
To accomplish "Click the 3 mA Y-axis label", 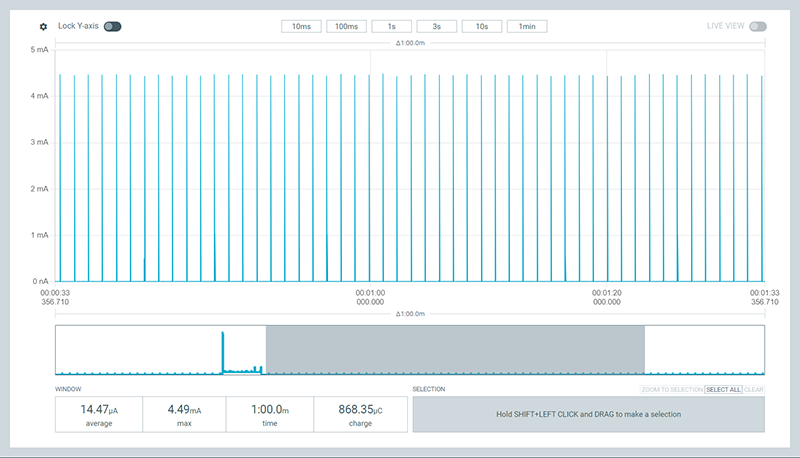I will [x=39, y=142].
